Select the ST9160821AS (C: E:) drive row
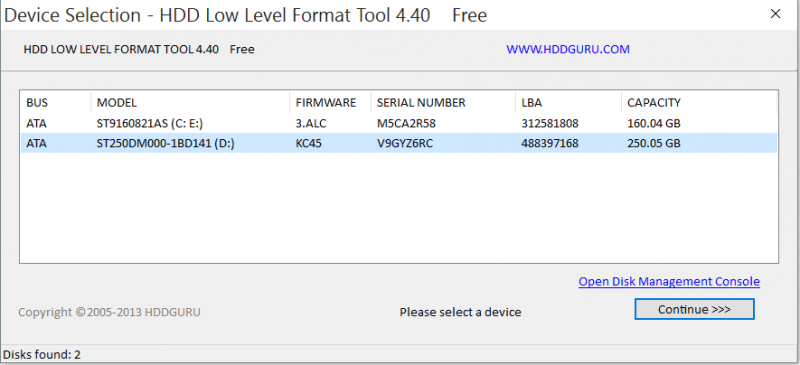This screenshot has height=365, width=800. pos(398,123)
